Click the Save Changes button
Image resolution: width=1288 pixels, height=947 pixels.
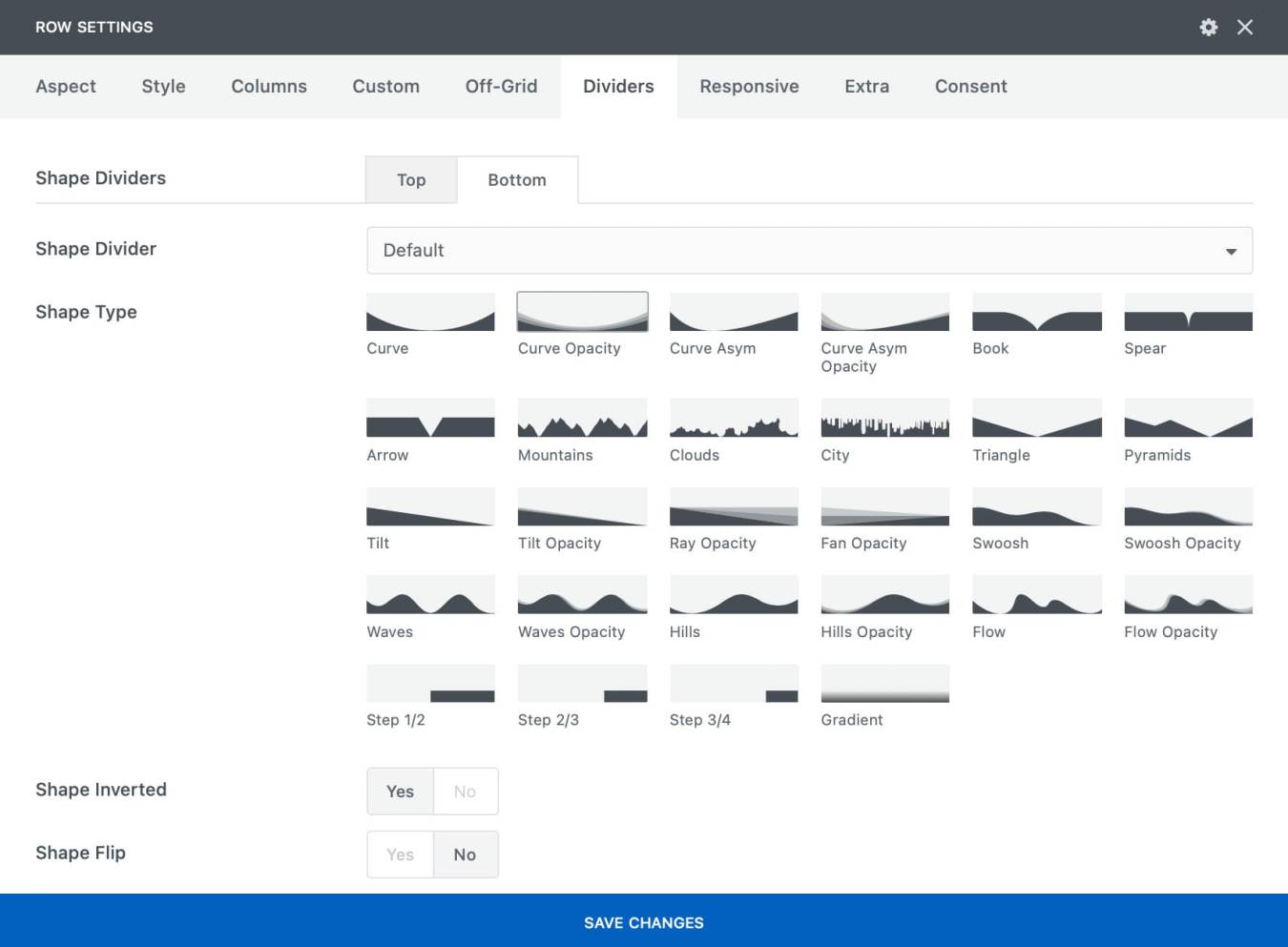(644, 922)
